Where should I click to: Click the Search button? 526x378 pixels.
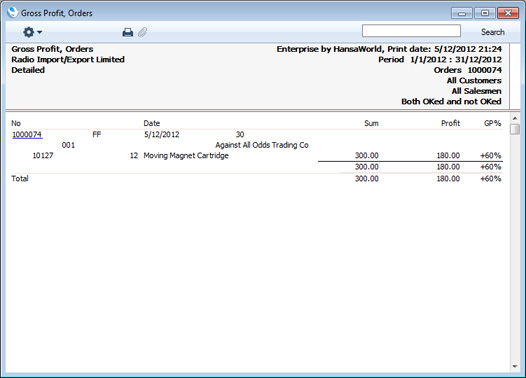pos(492,32)
